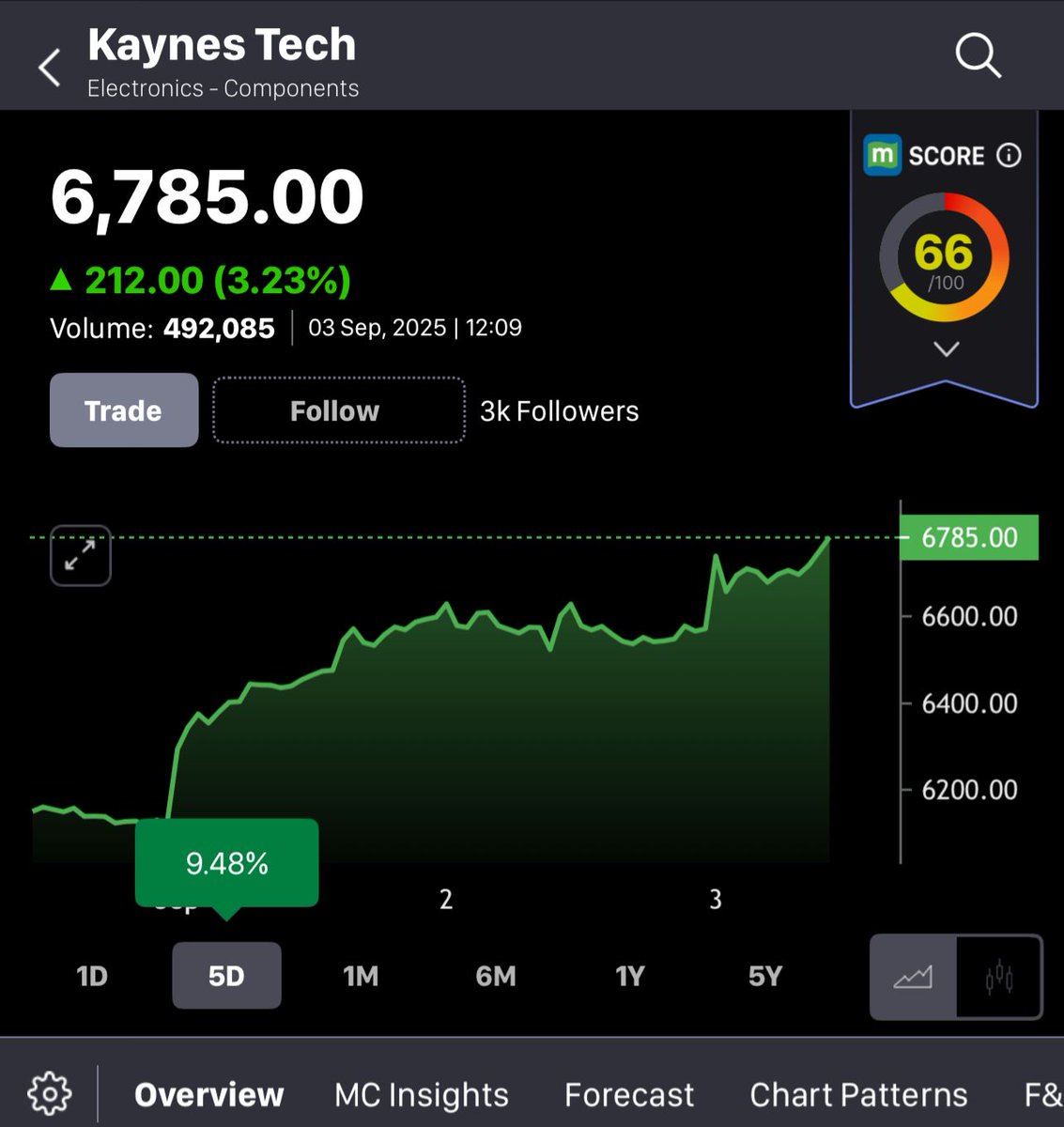Select the 1Y time range

click(x=630, y=977)
